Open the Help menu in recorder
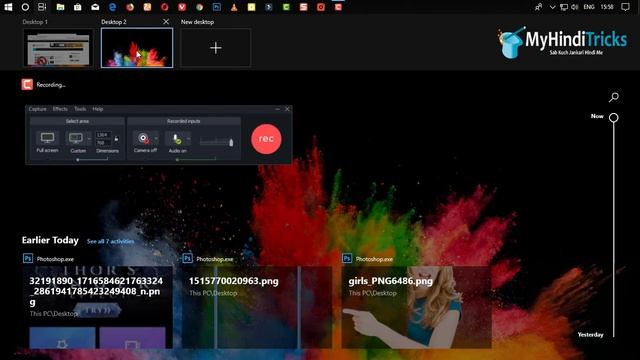Screen dimensions: 640x360 click(98, 109)
